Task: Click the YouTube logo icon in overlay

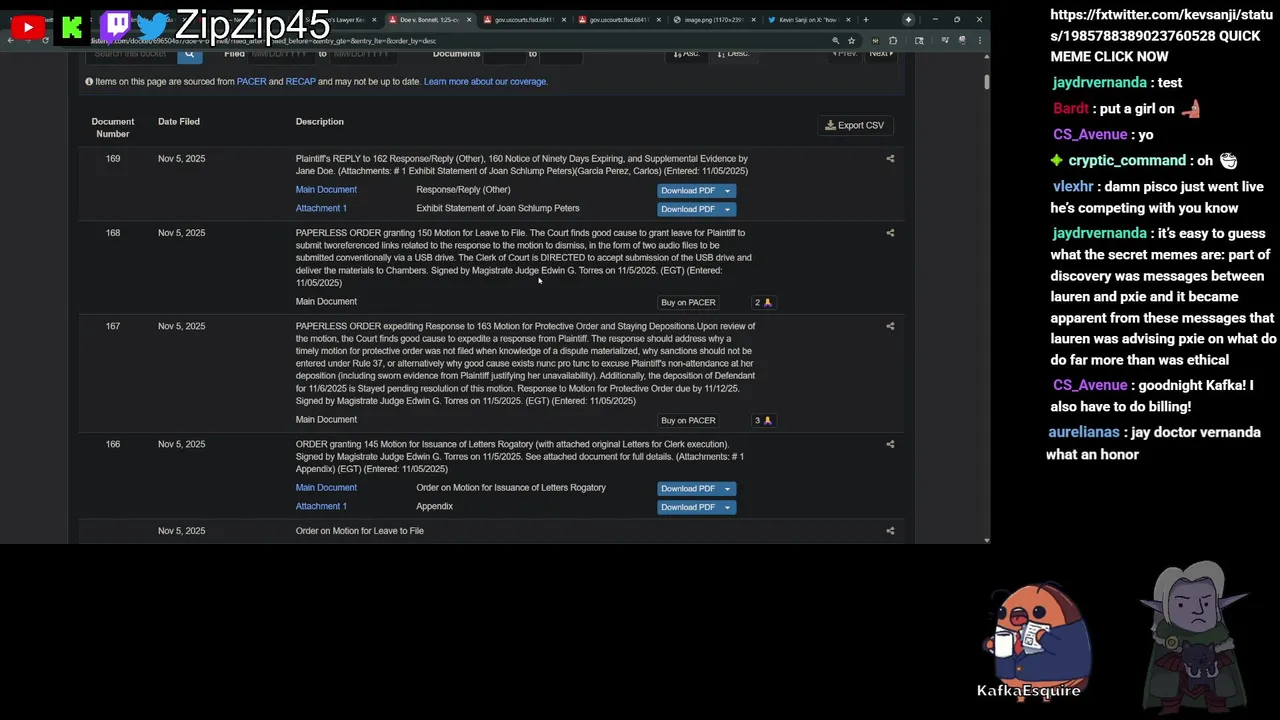Action: [27, 28]
